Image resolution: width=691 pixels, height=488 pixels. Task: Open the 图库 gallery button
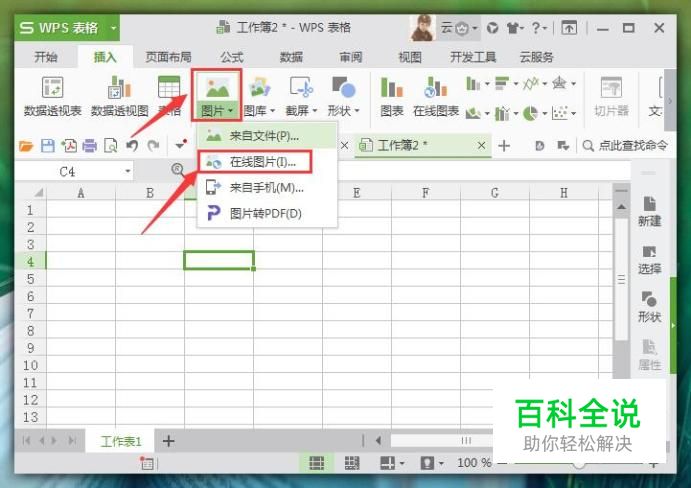click(x=259, y=97)
